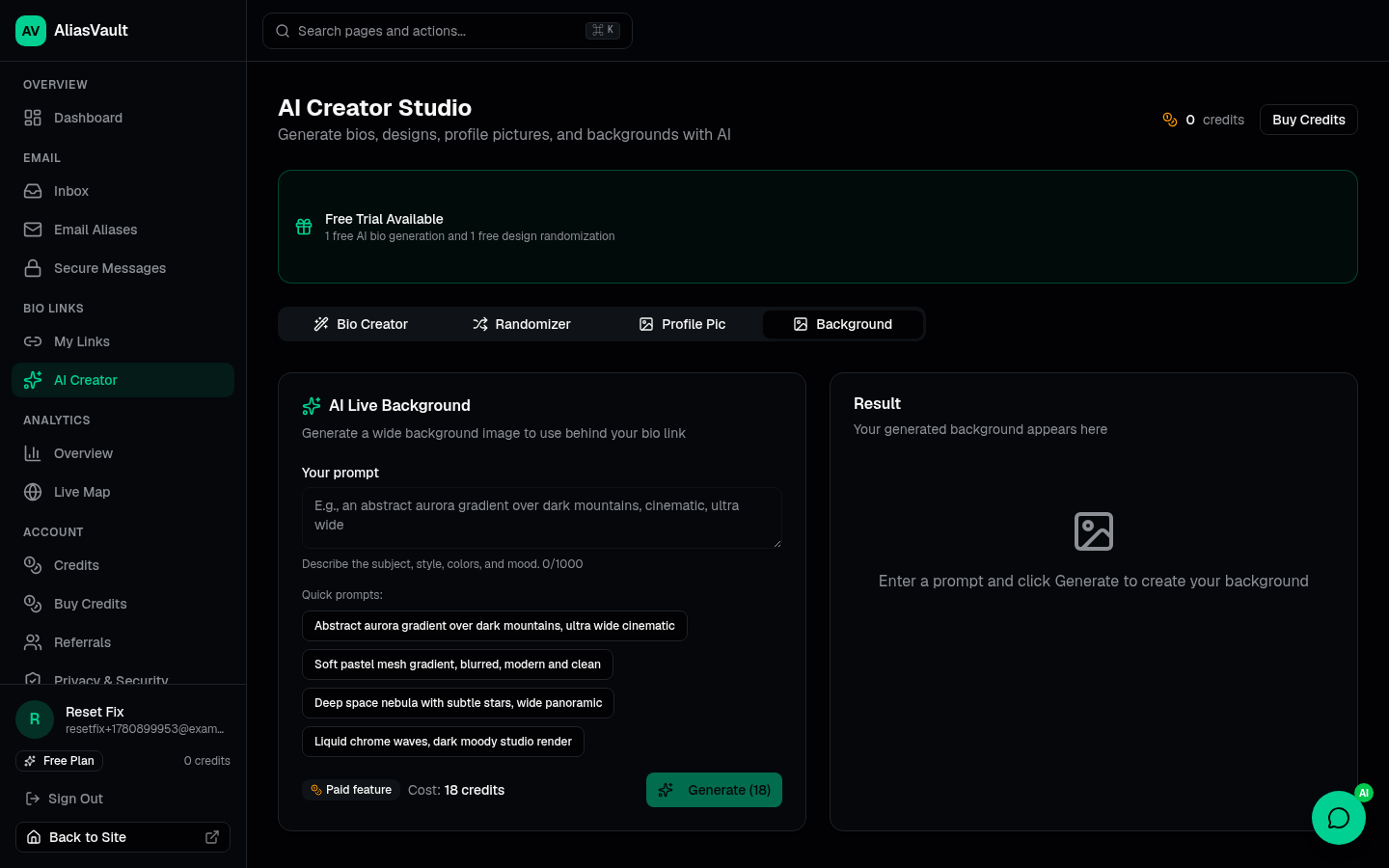Click the image placeholder icon in Result panel
The height and width of the screenshot is (868, 1389).
pos(1094,531)
